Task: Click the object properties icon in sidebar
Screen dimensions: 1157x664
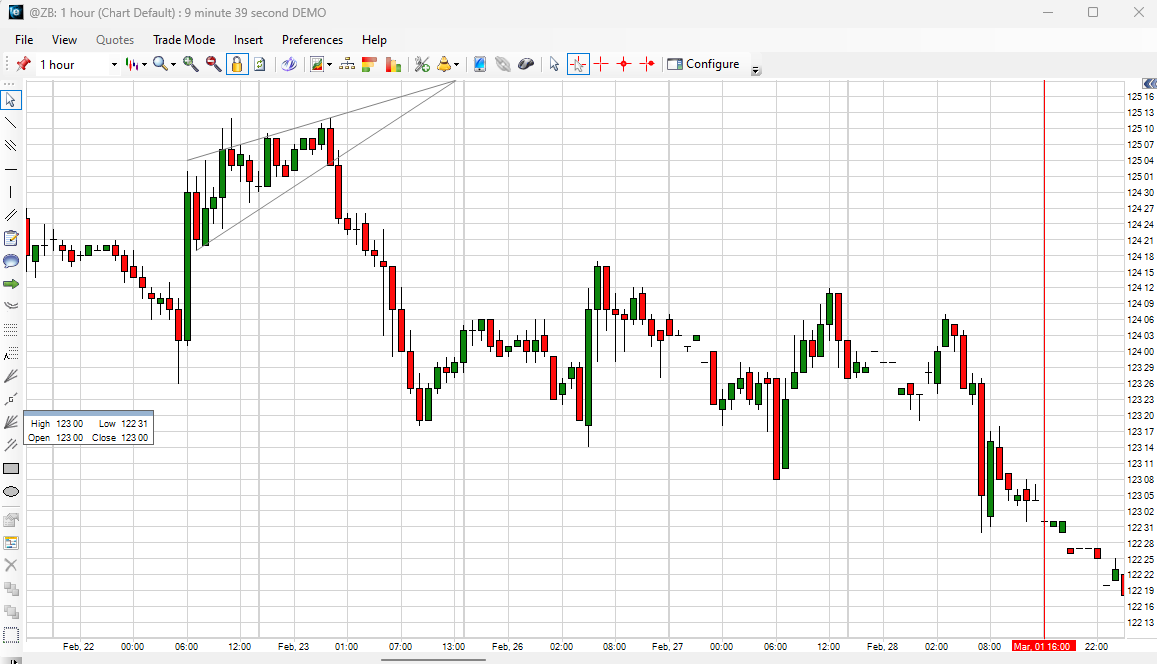Action: click(11, 519)
